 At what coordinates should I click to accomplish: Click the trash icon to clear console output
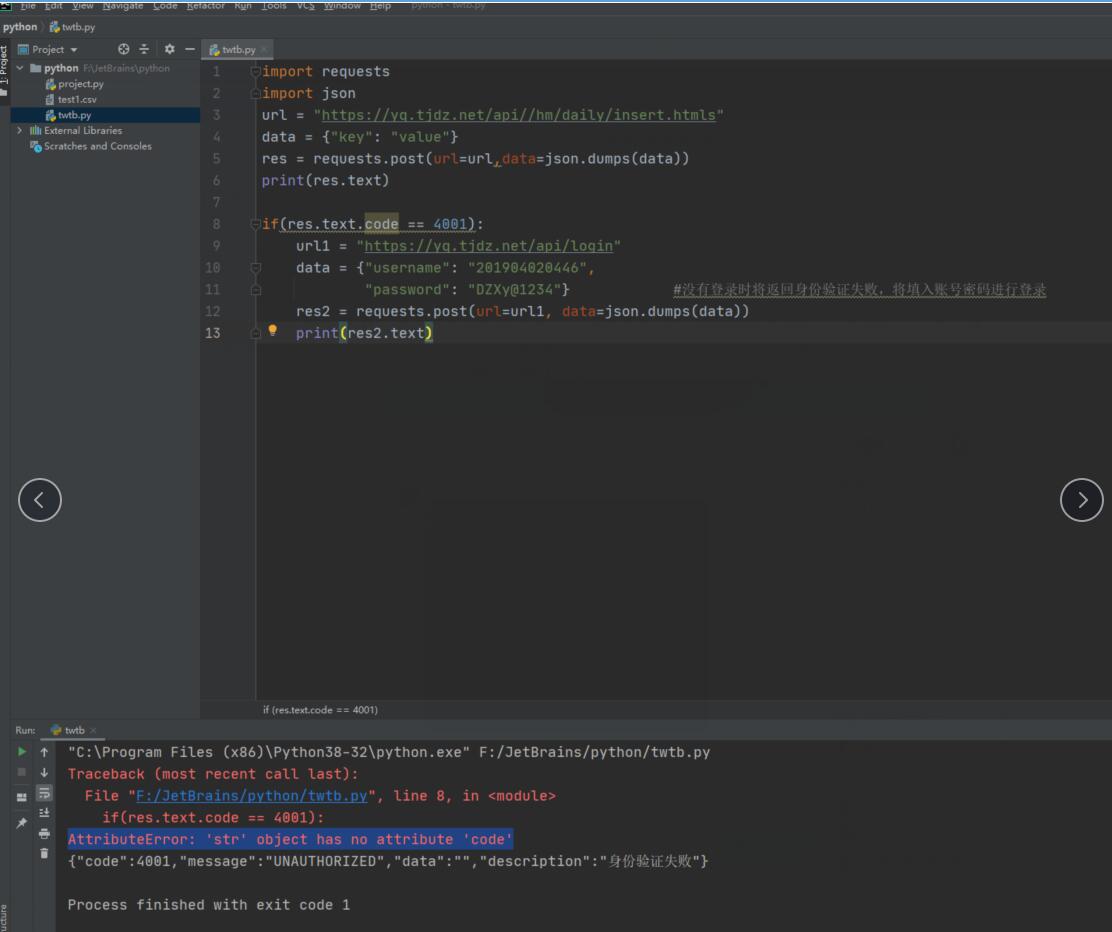pyautogui.click(x=44, y=853)
